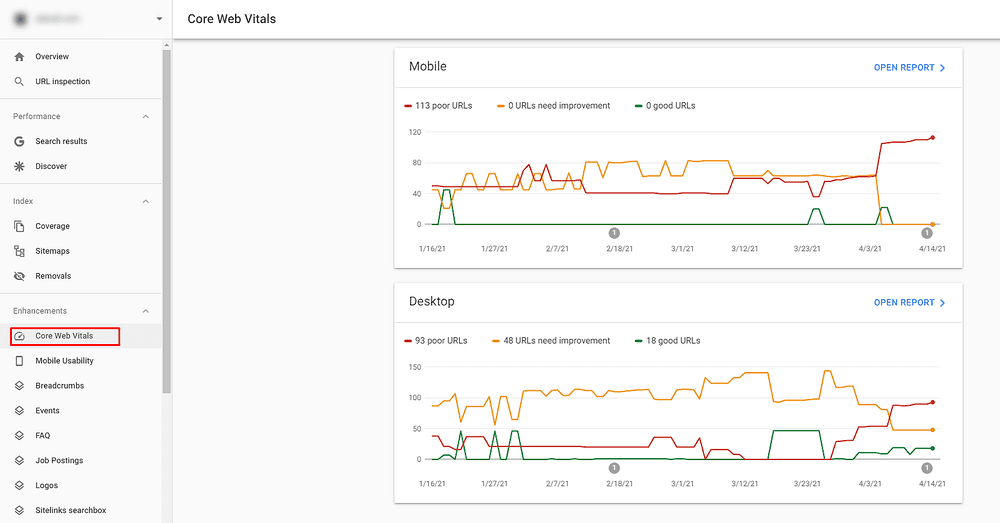Click Mobile 0 URLs need improvement legend
Viewport: 1000px width, 523px height.
pyautogui.click(x=554, y=106)
